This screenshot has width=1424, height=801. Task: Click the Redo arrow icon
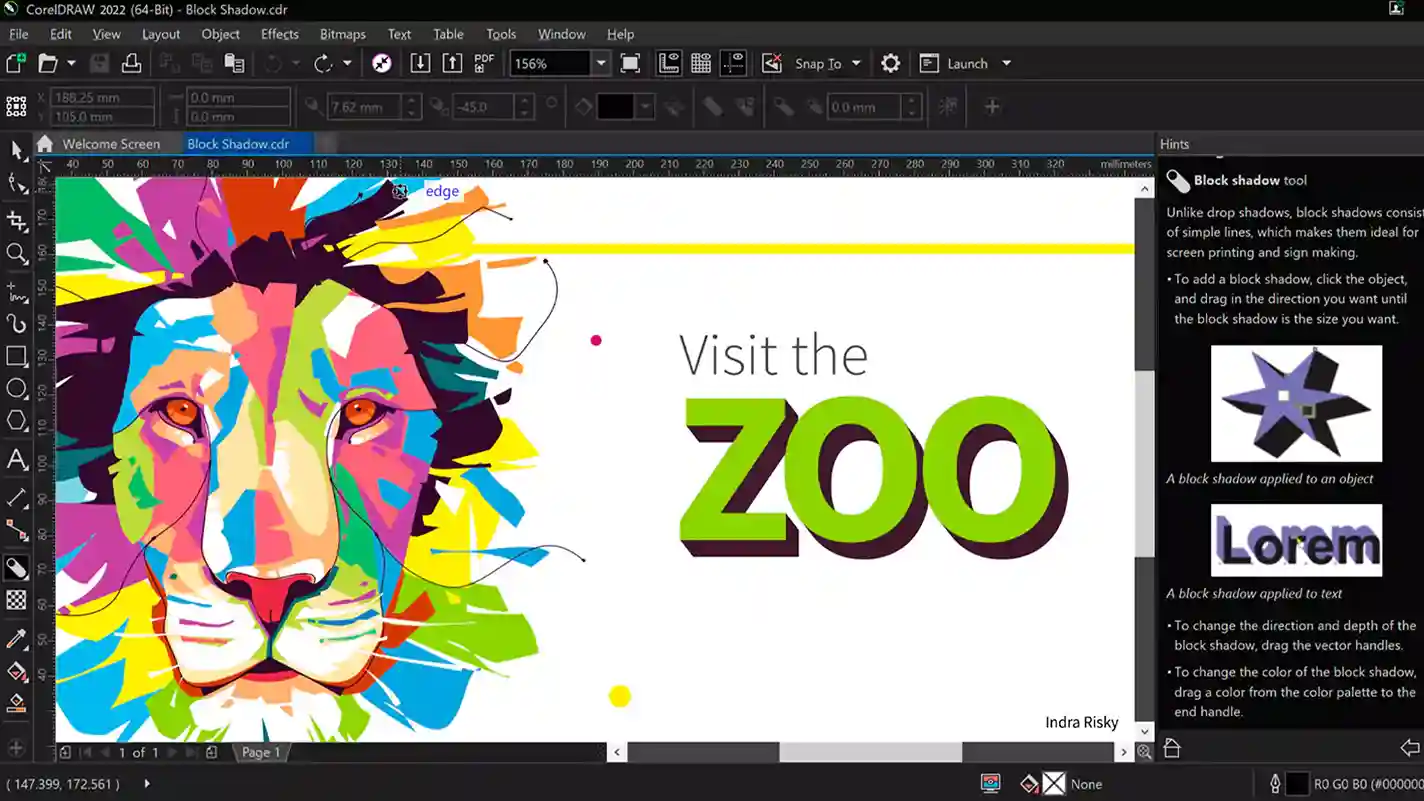point(322,63)
